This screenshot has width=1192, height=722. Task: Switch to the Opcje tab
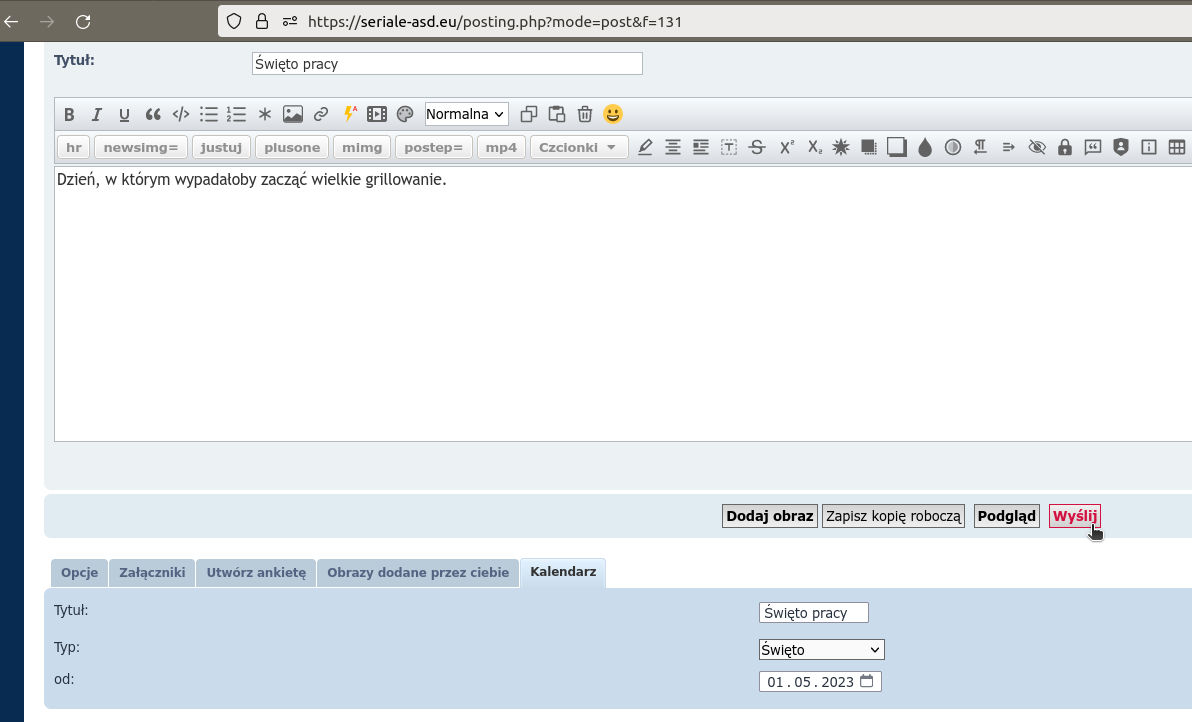point(80,573)
